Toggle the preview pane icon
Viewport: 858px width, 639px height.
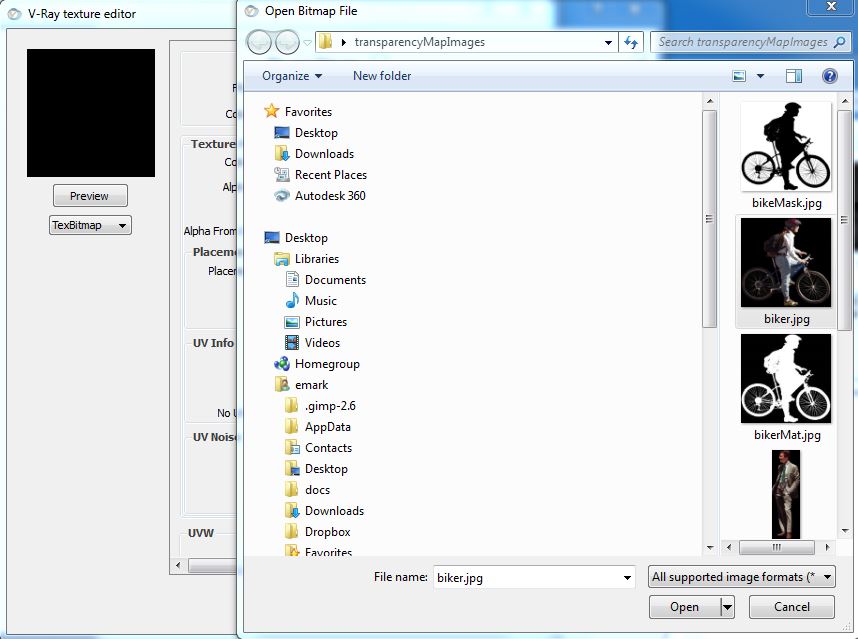(794, 76)
